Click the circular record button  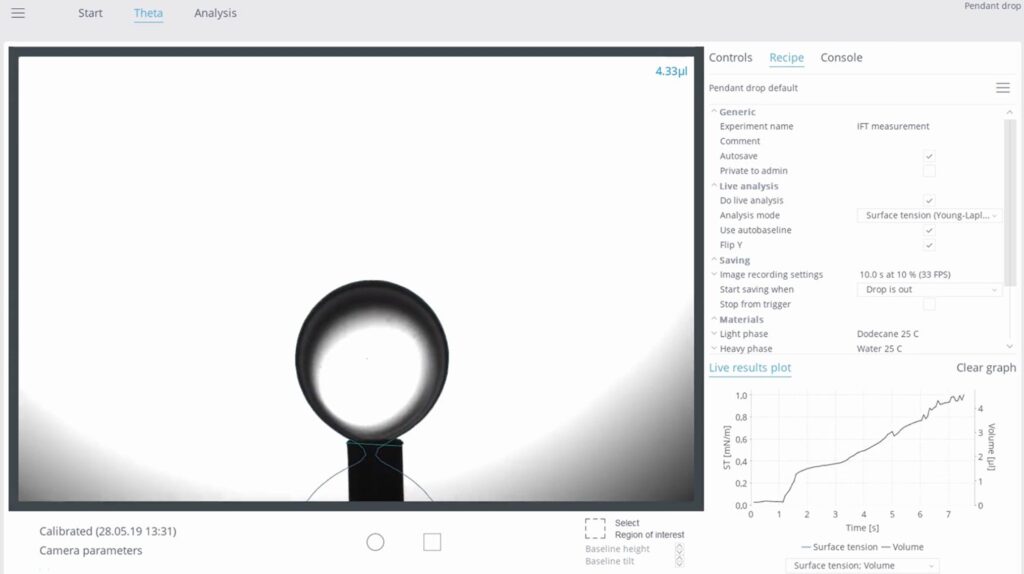(375, 542)
